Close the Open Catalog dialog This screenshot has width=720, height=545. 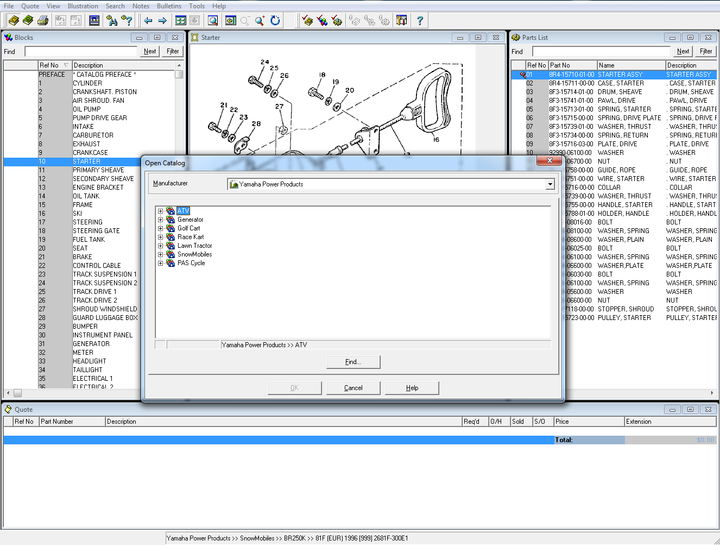pyautogui.click(x=549, y=160)
